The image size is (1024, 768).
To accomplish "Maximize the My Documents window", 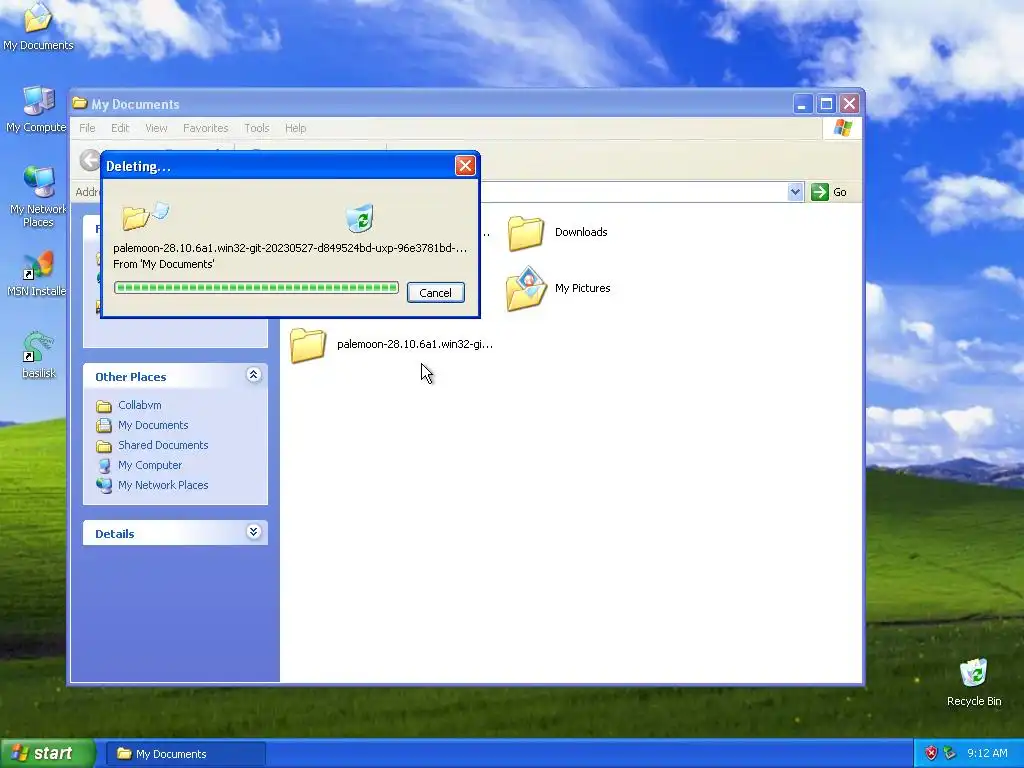I will [x=826, y=103].
